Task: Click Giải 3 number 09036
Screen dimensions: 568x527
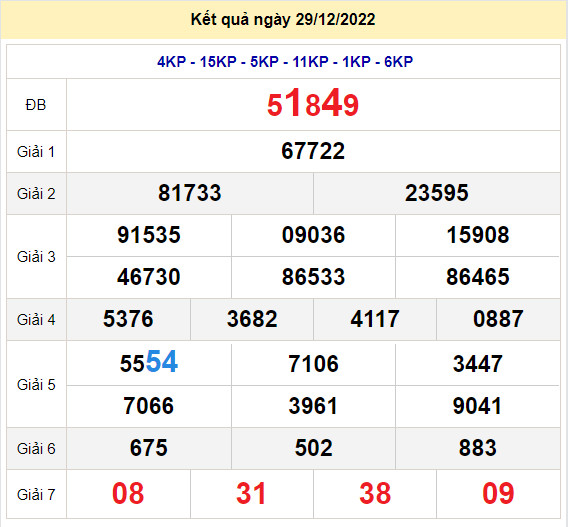Action: [x=313, y=235]
